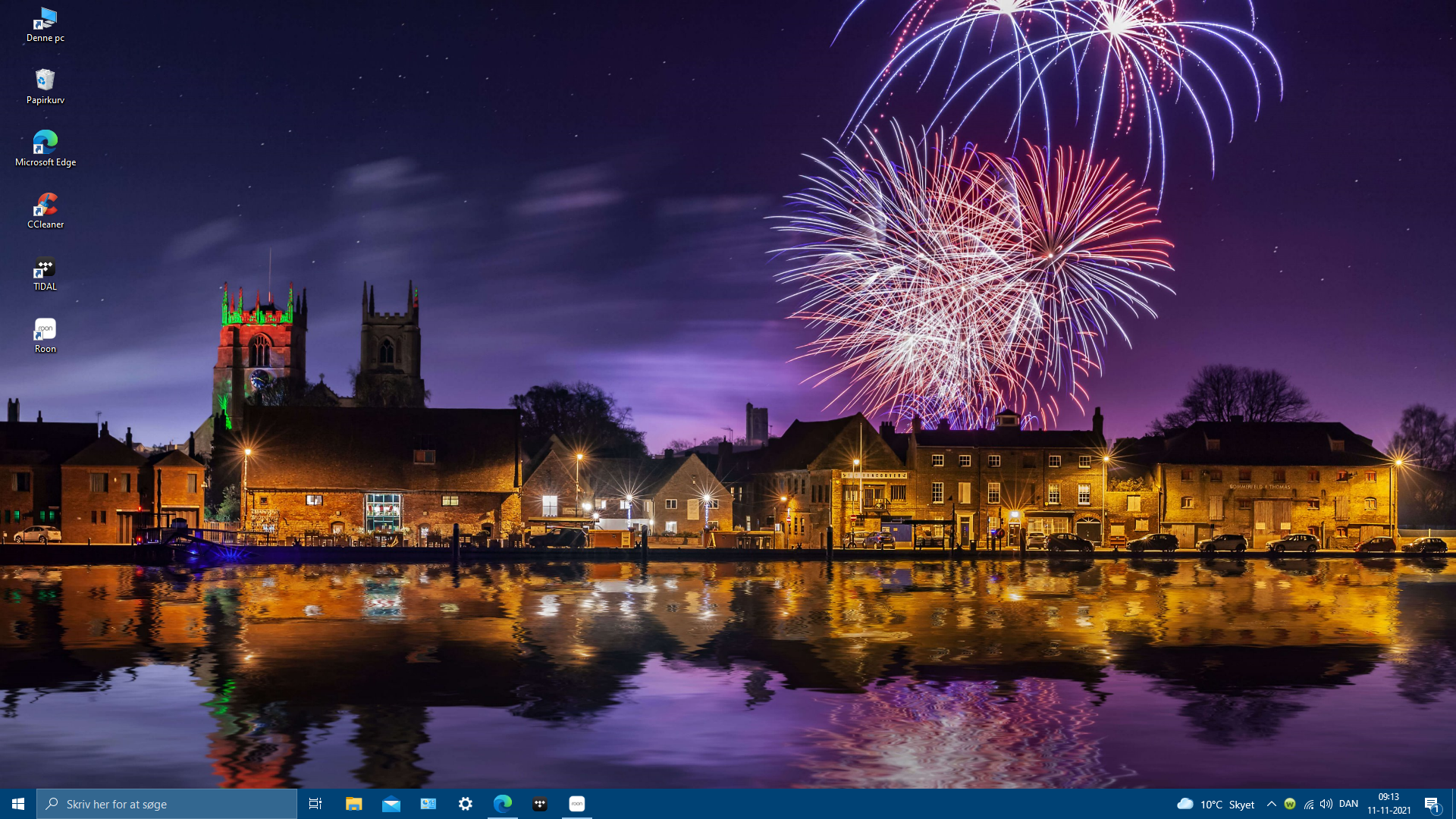Click the 'Skriv her for at søge' box

[167, 804]
